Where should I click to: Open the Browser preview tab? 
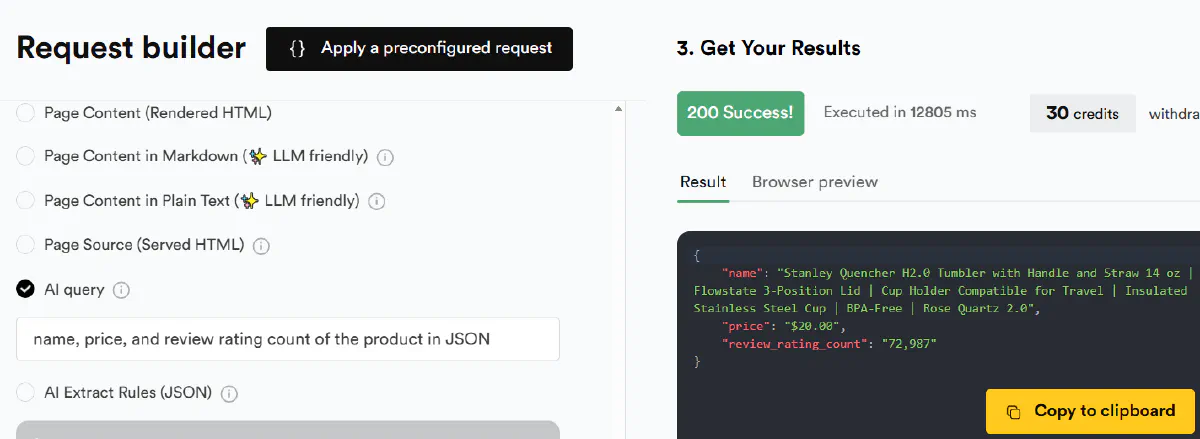[814, 182]
